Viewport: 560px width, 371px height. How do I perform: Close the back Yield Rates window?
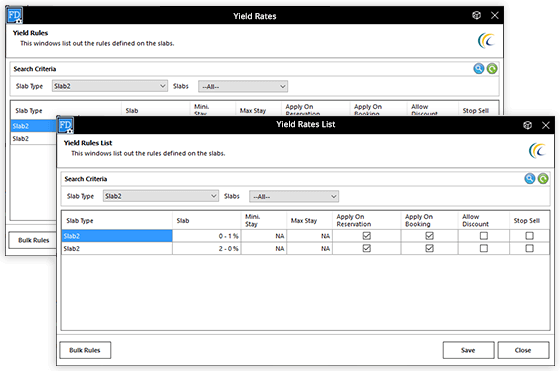coord(495,15)
